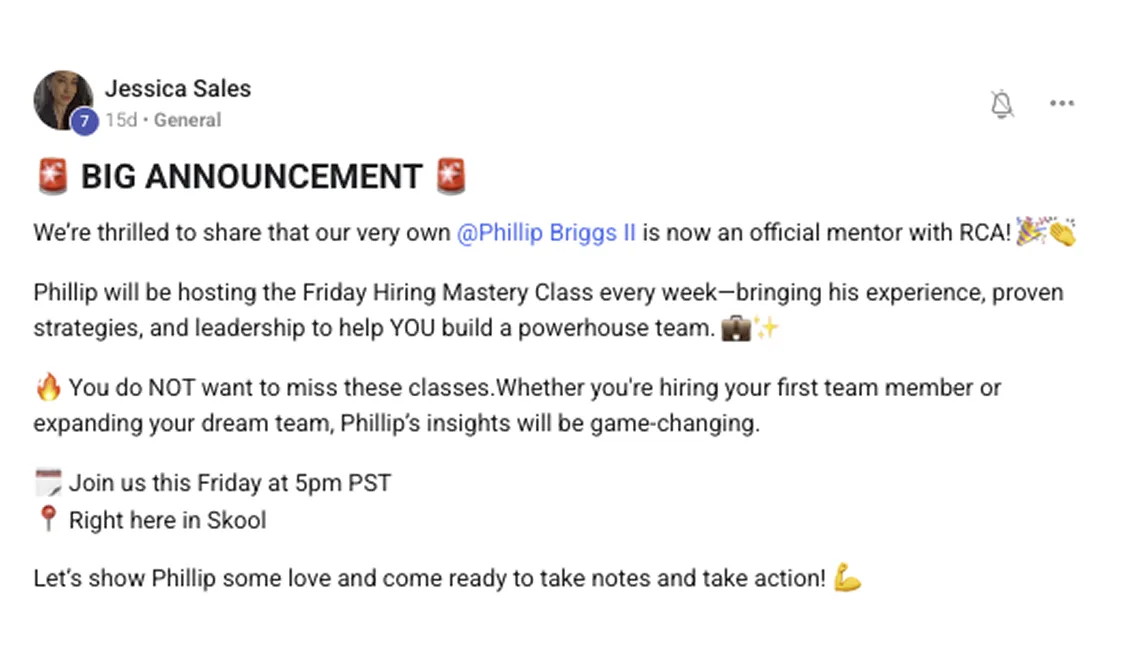Click the red location pin emoji
Screen dimensions: 1140x668
tap(47, 520)
